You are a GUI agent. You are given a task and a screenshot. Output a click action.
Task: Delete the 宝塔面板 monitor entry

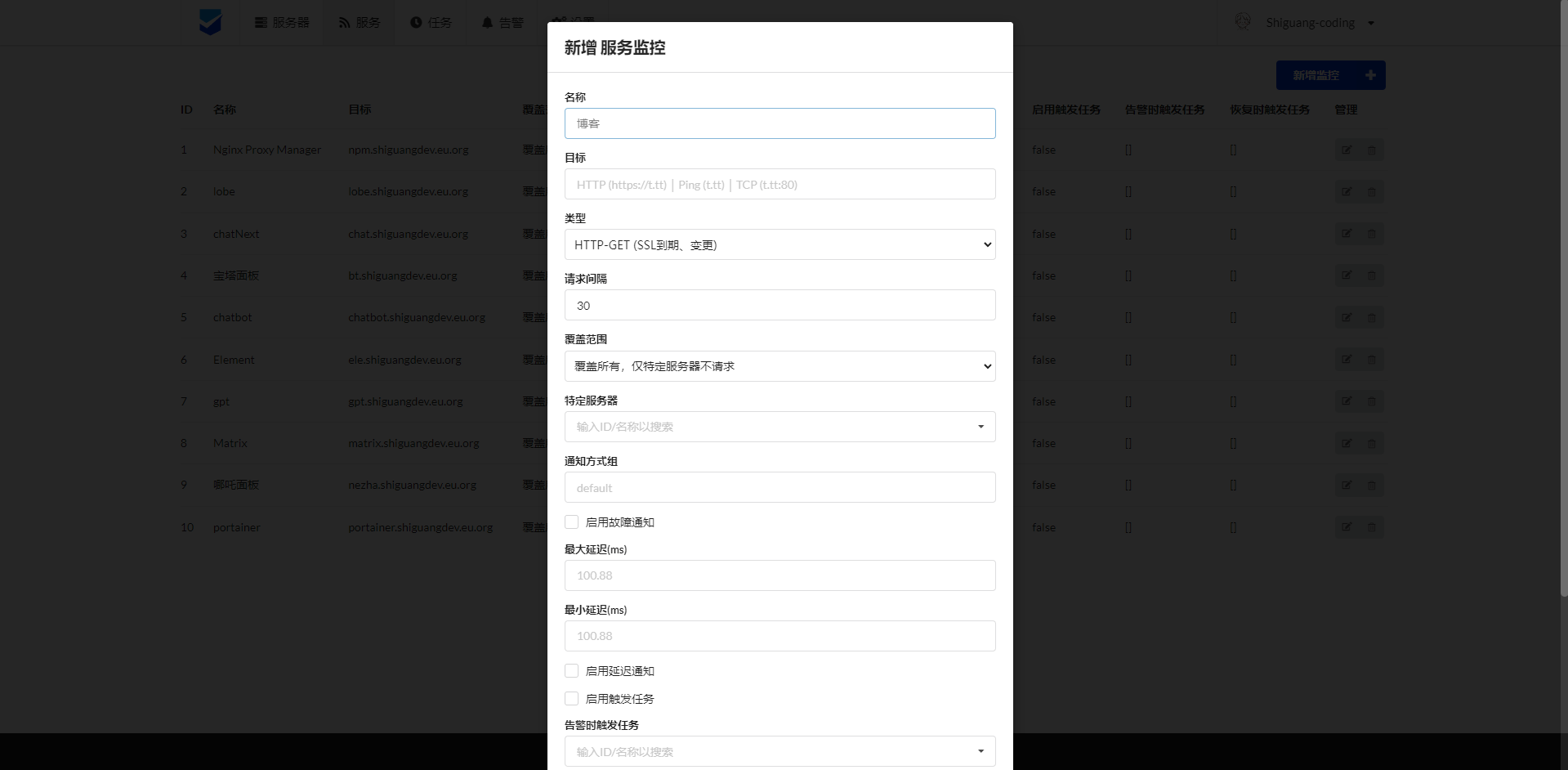point(1372,275)
